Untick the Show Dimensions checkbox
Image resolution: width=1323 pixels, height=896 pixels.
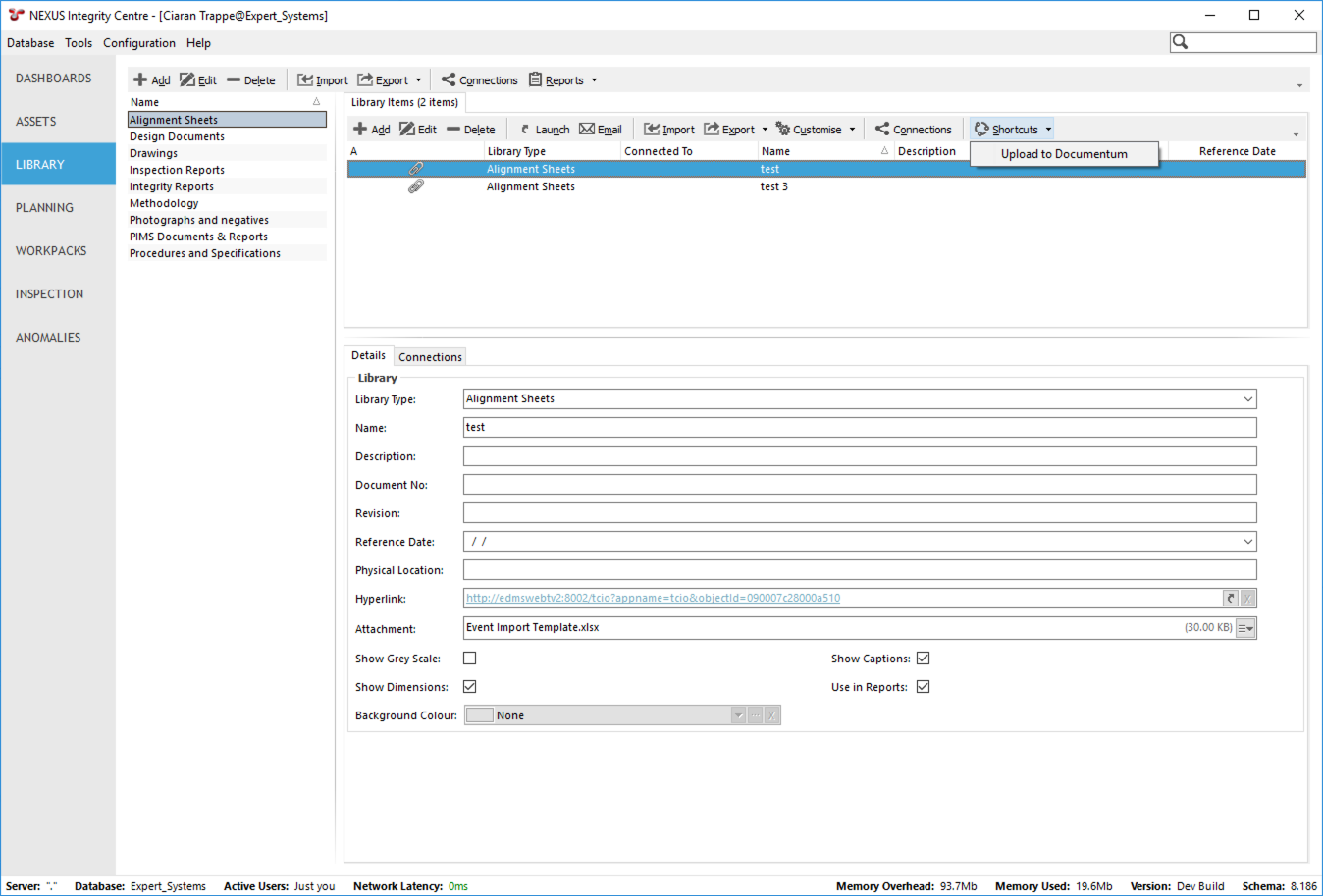click(x=470, y=687)
